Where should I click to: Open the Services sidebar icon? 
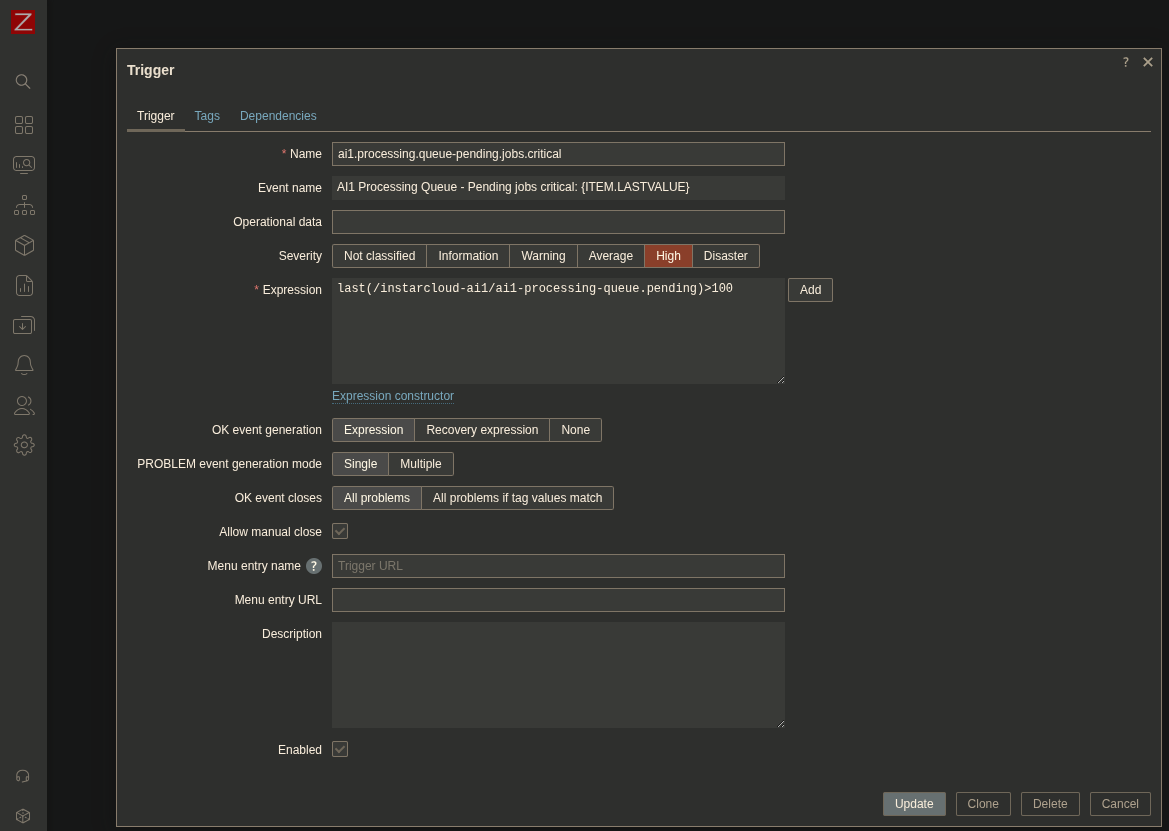[x=24, y=205]
